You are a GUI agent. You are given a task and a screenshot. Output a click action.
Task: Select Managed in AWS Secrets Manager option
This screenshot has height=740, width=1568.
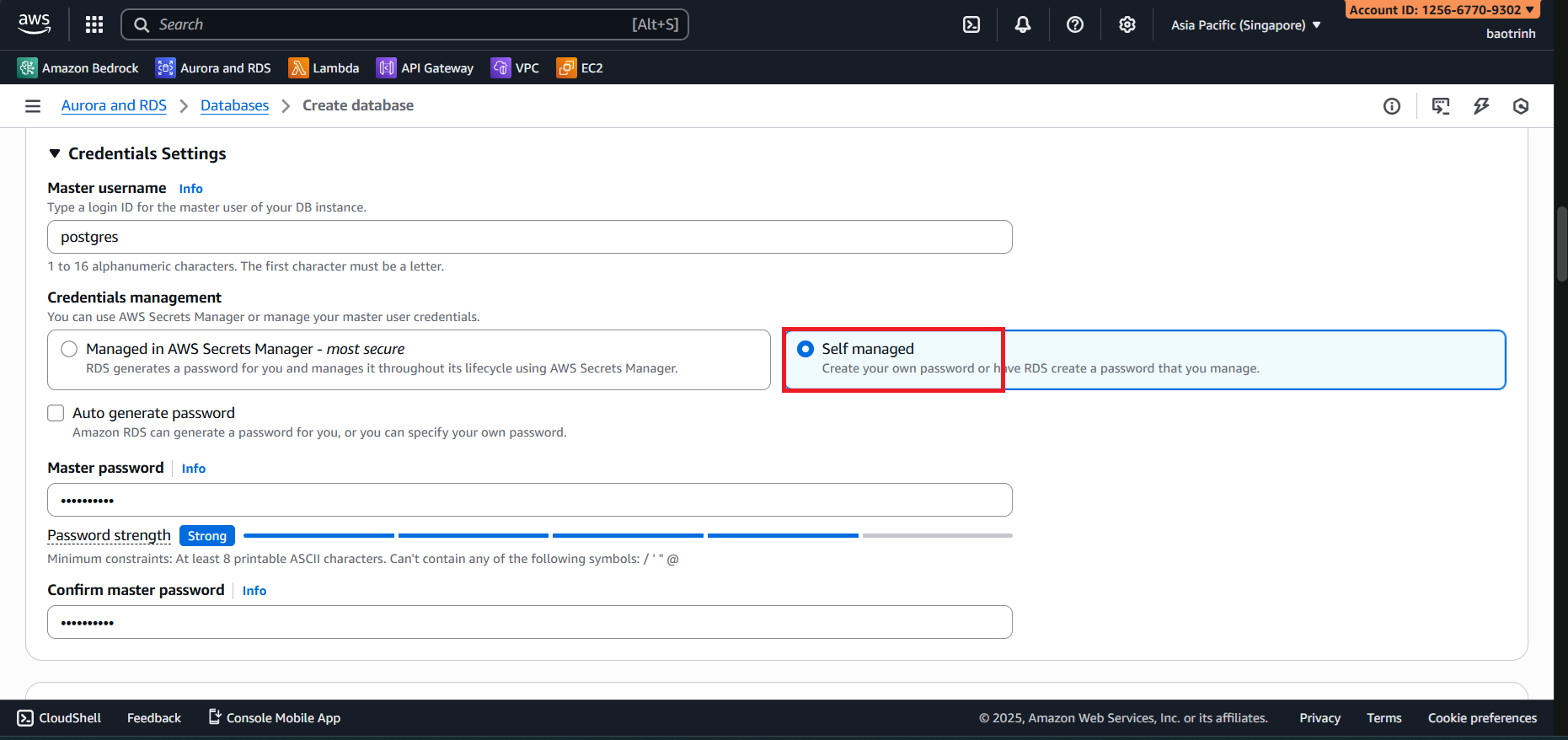pyautogui.click(x=69, y=349)
